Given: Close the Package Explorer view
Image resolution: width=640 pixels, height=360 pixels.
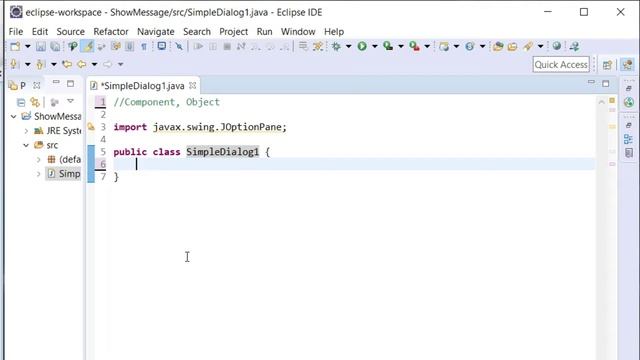Looking at the screenshot, I should [x=37, y=85].
